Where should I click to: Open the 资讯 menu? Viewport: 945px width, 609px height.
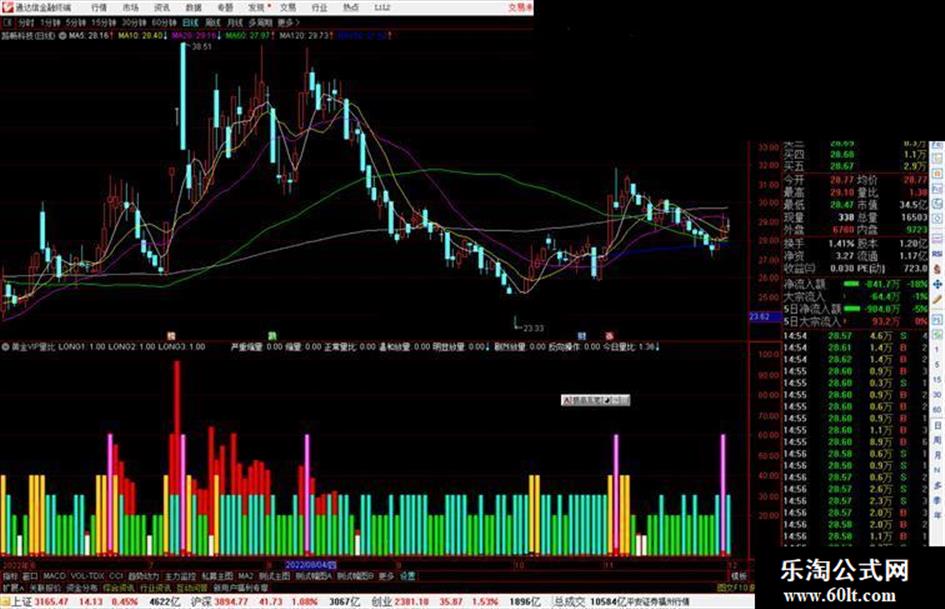[162, 7]
